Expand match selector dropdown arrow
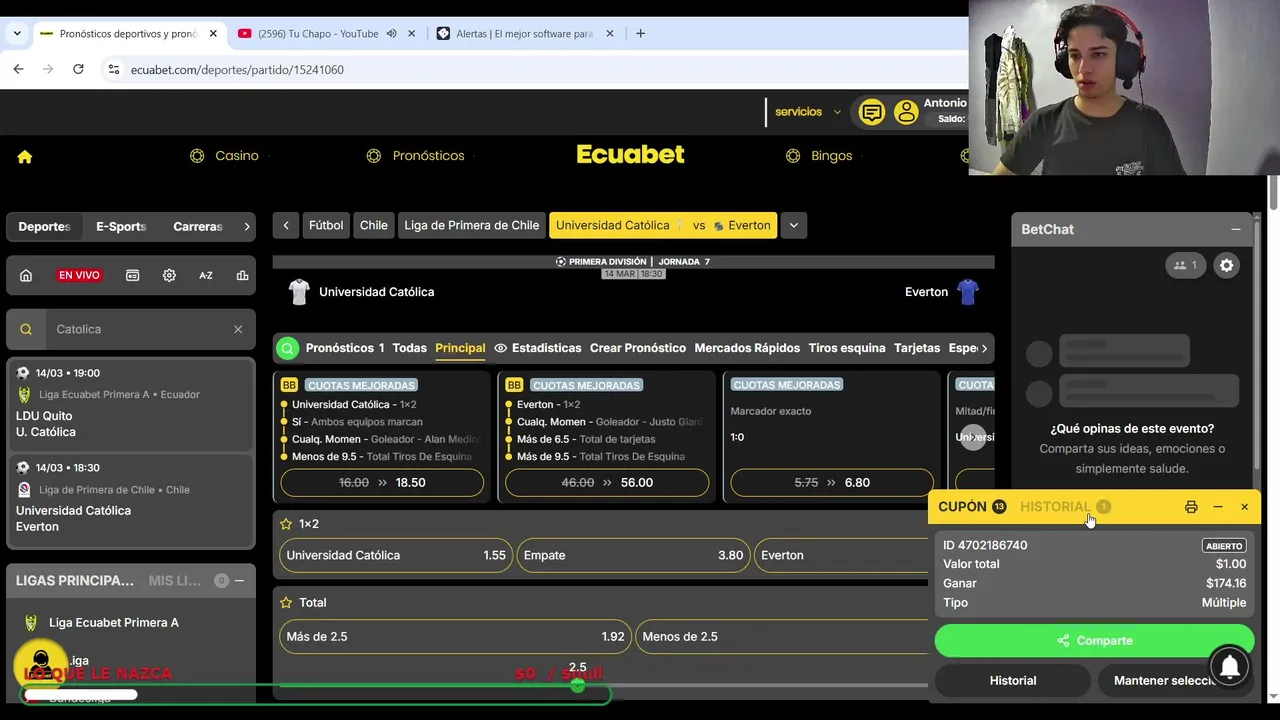The image size is (1280, 720). pyautogui.click(x=794, y=225)
